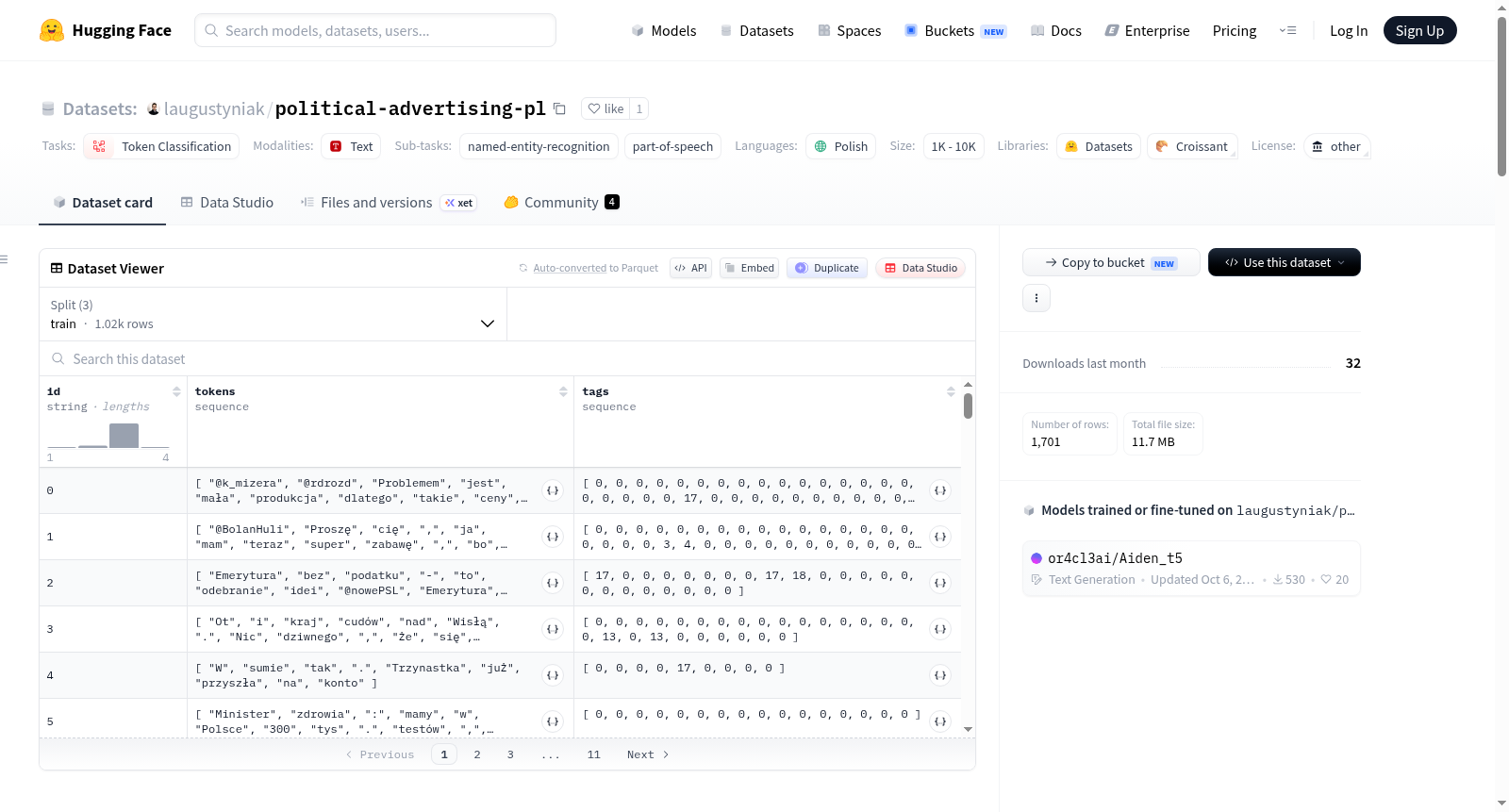1509x812 pixels.
Task: Go to page 3 of rows
Action: (x=510, y=754)
